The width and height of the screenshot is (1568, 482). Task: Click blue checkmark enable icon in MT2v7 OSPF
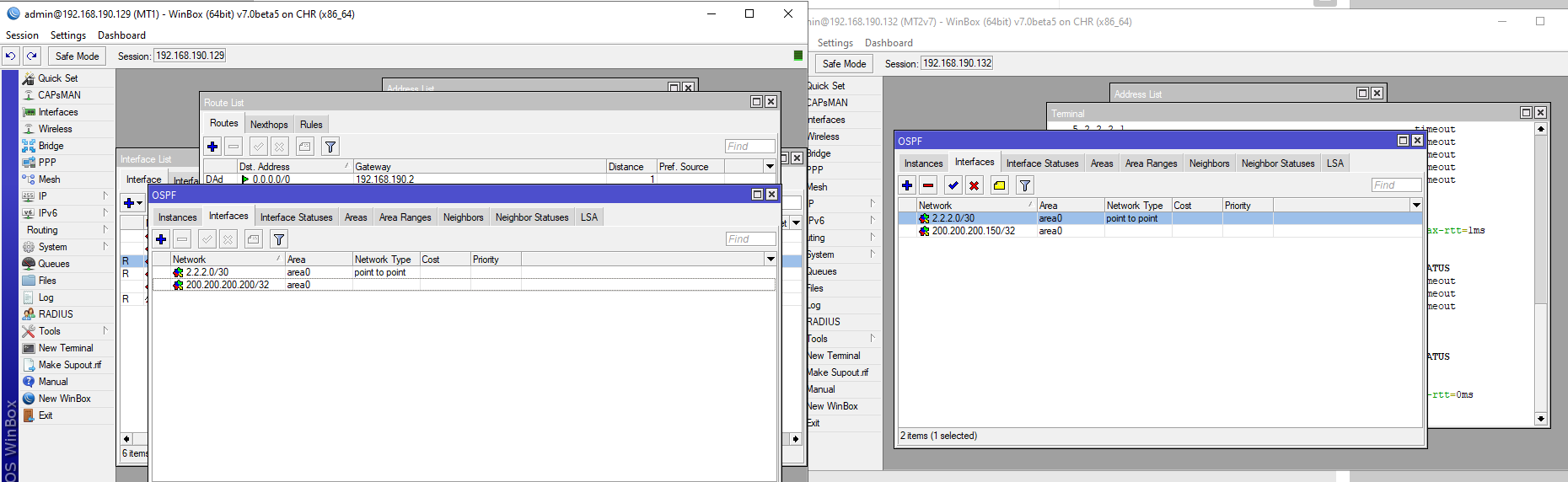click(953, 185)
